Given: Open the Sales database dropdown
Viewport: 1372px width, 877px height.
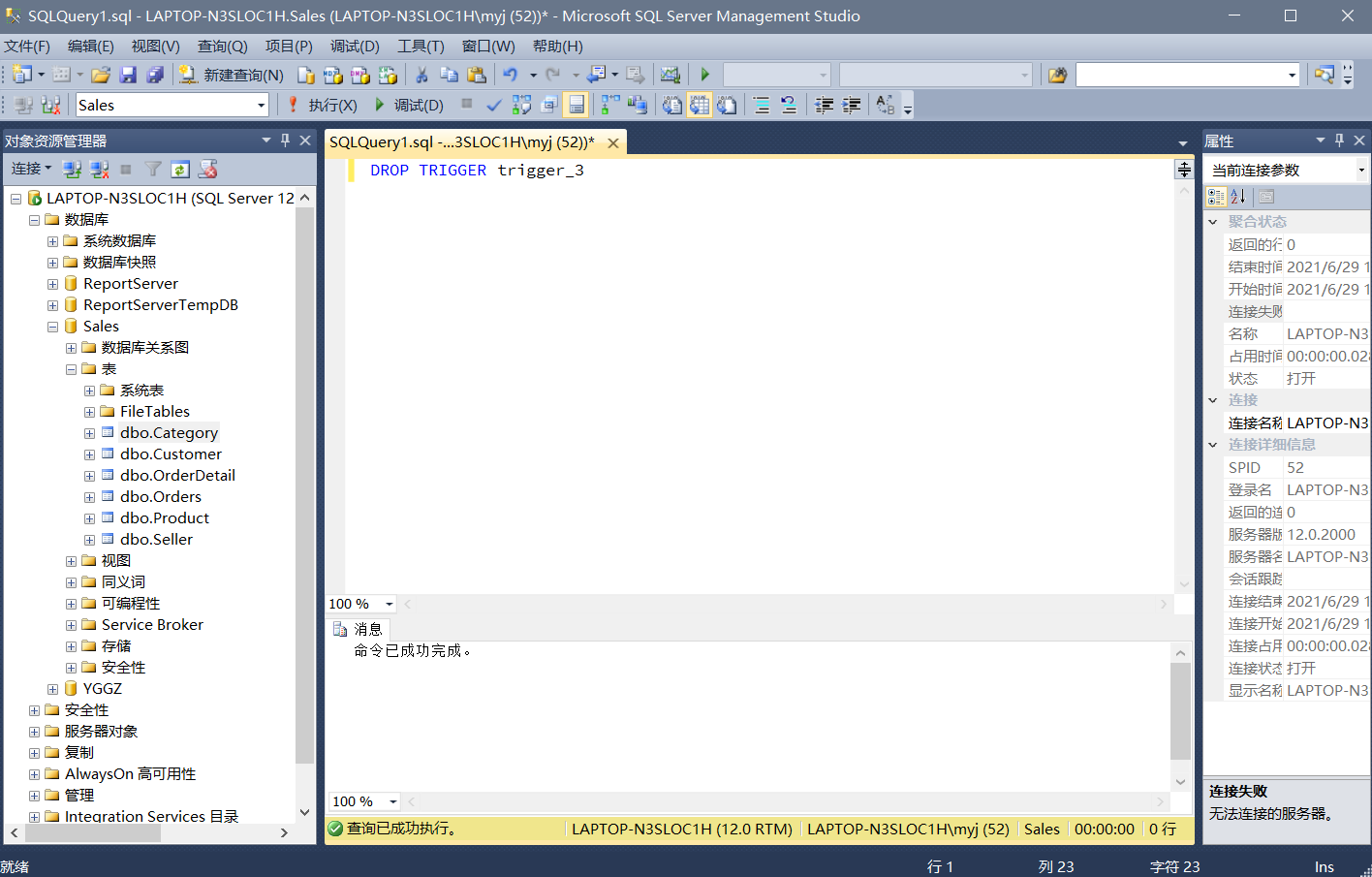Looking at the screenshot, I should [x=261, y=105].
